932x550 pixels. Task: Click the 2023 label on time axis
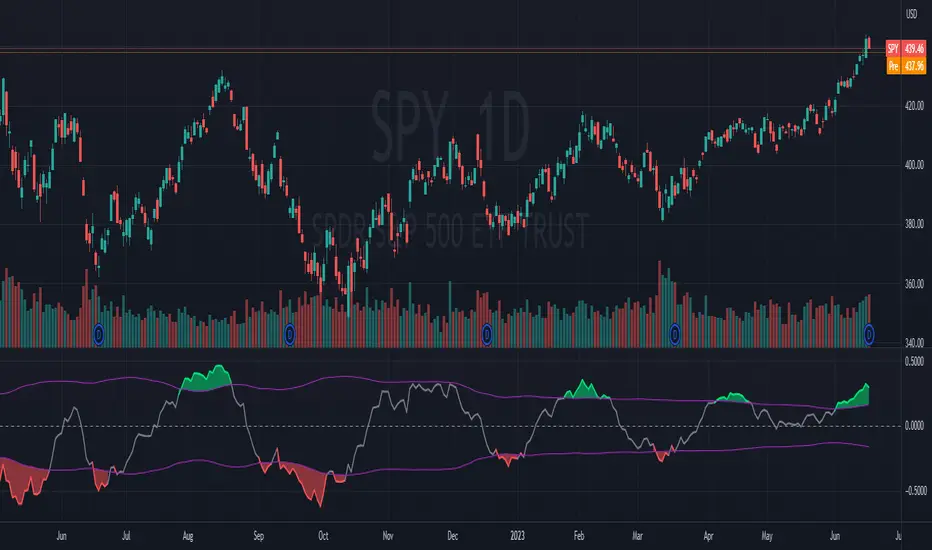click(x=518, y=536)
